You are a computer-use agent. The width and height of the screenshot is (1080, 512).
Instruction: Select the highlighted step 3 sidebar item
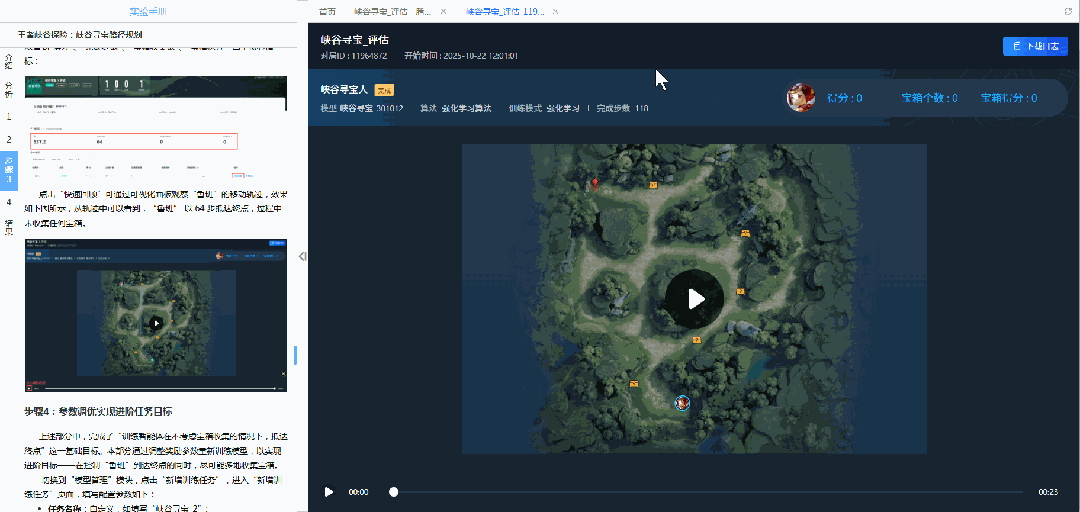[9, 170]
